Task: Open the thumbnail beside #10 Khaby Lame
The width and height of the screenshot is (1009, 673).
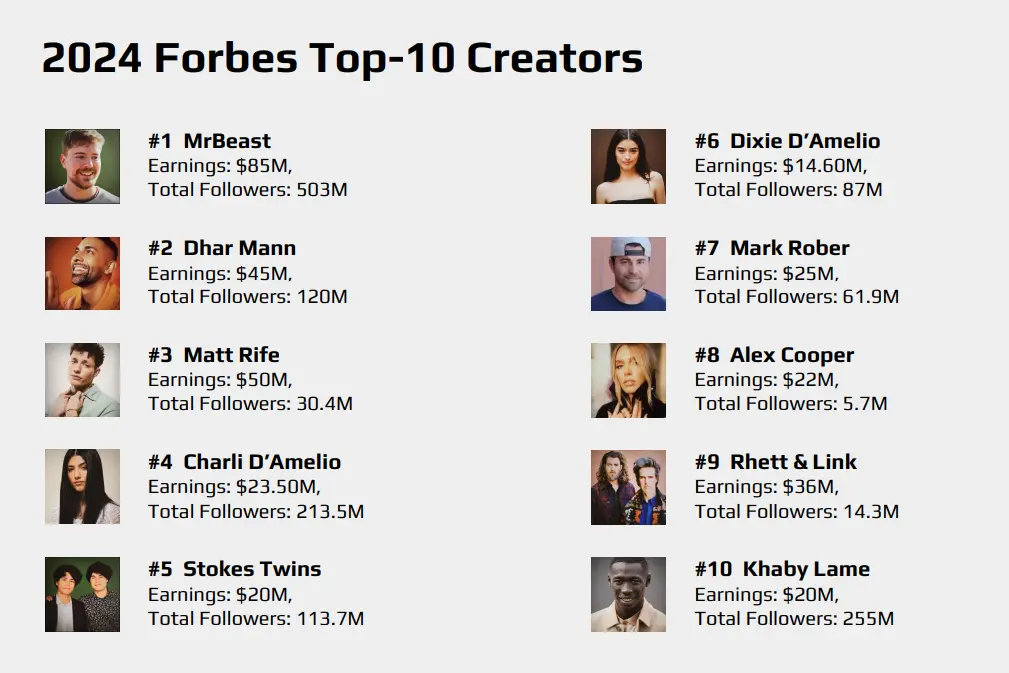Action: (x=628, y=594)
